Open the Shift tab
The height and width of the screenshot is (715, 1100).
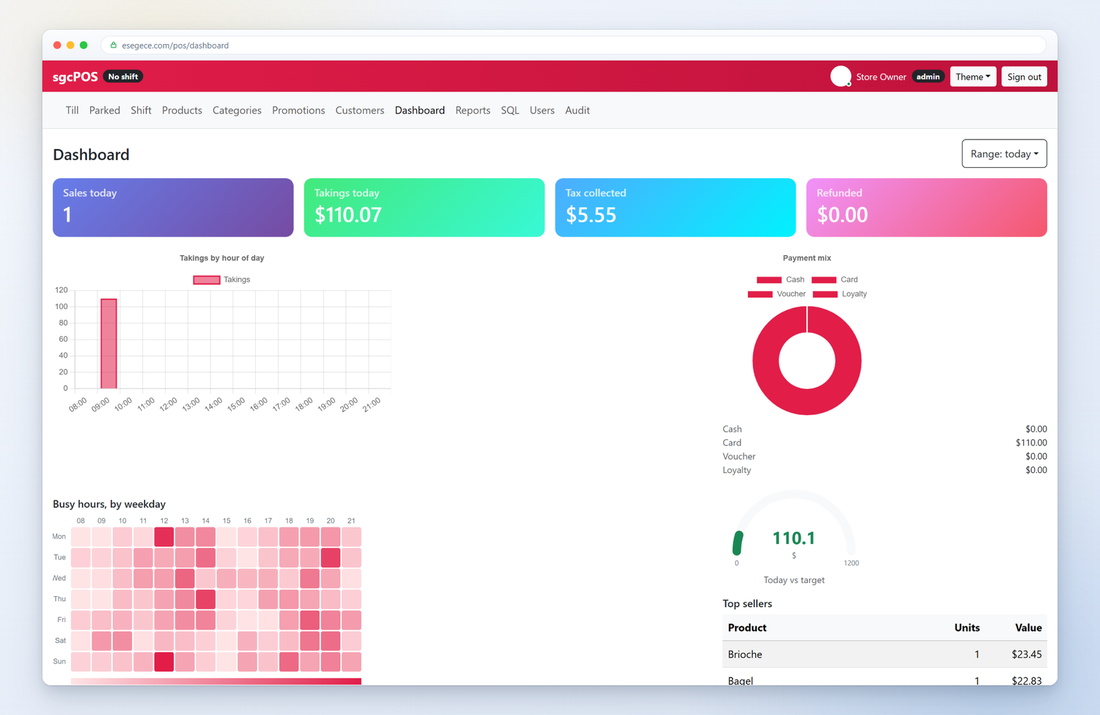(x=141, y=110)
